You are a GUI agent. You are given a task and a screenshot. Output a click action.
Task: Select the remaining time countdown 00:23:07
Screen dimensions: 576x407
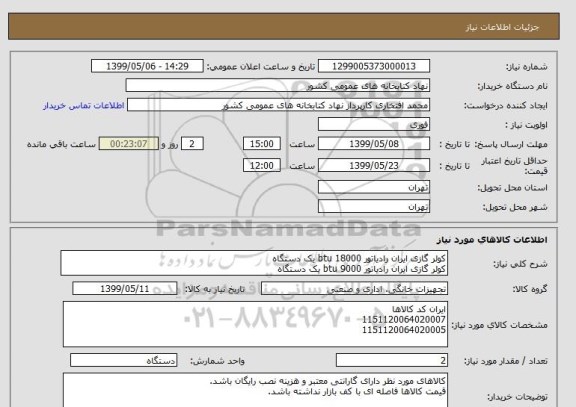click(129, 144)
